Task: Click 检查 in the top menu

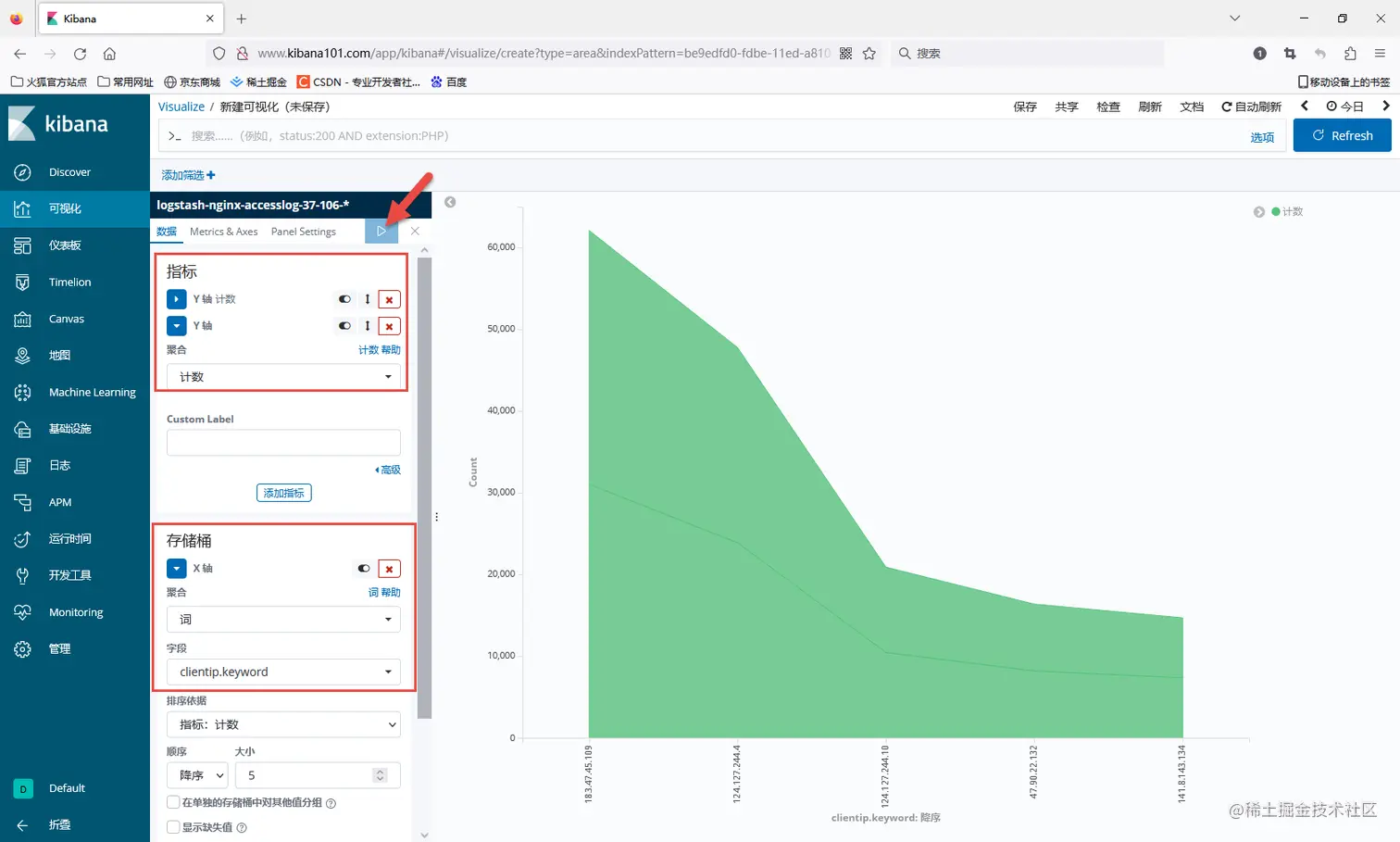Action: (x=1108, y=107)
